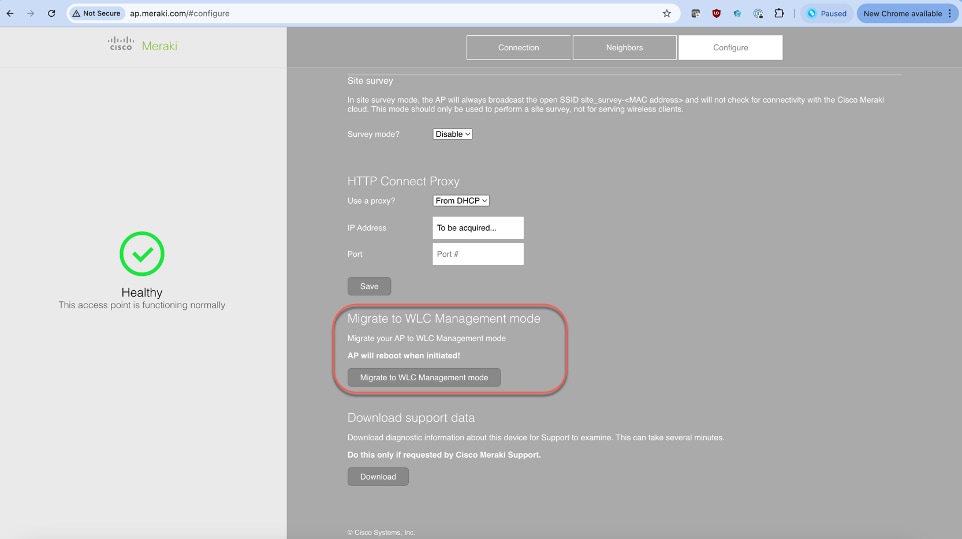Click Migrate to WLC Management mode button

pyautogui.click(x=424, y=377)
